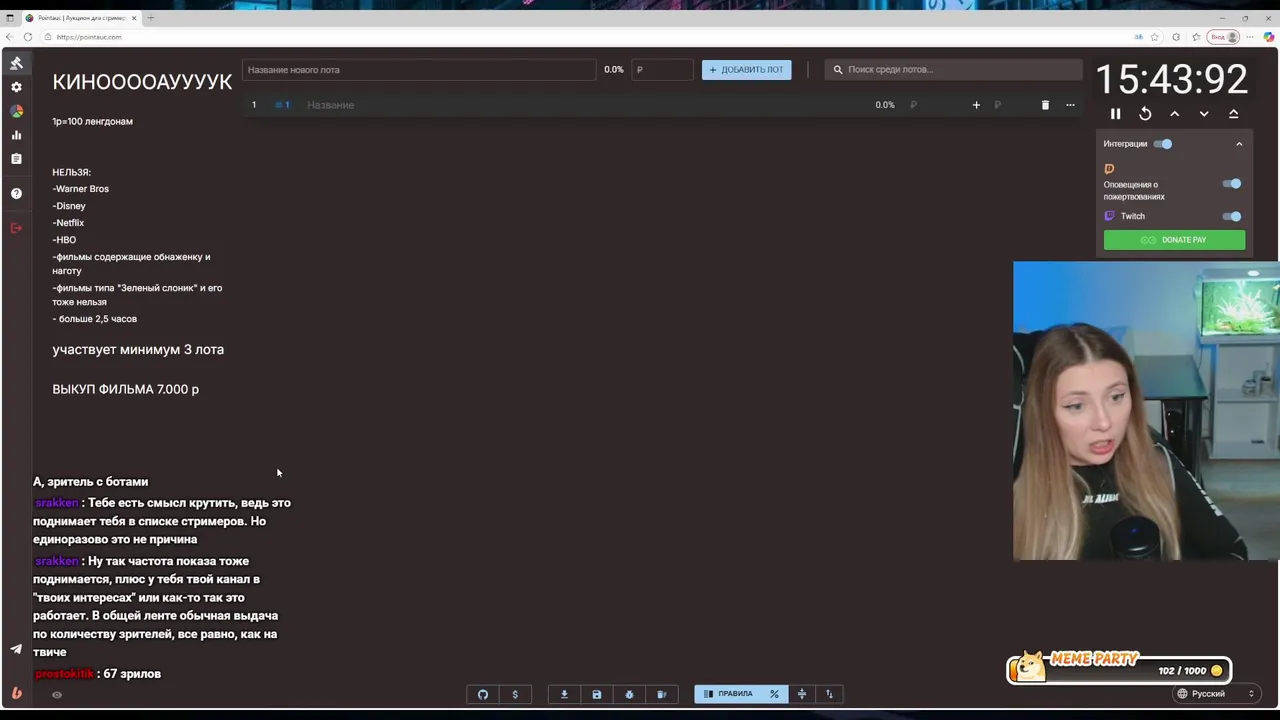Click the 15:43:92 timer display
Screen dimensions: 1280x720
(x=1172, y=80)
